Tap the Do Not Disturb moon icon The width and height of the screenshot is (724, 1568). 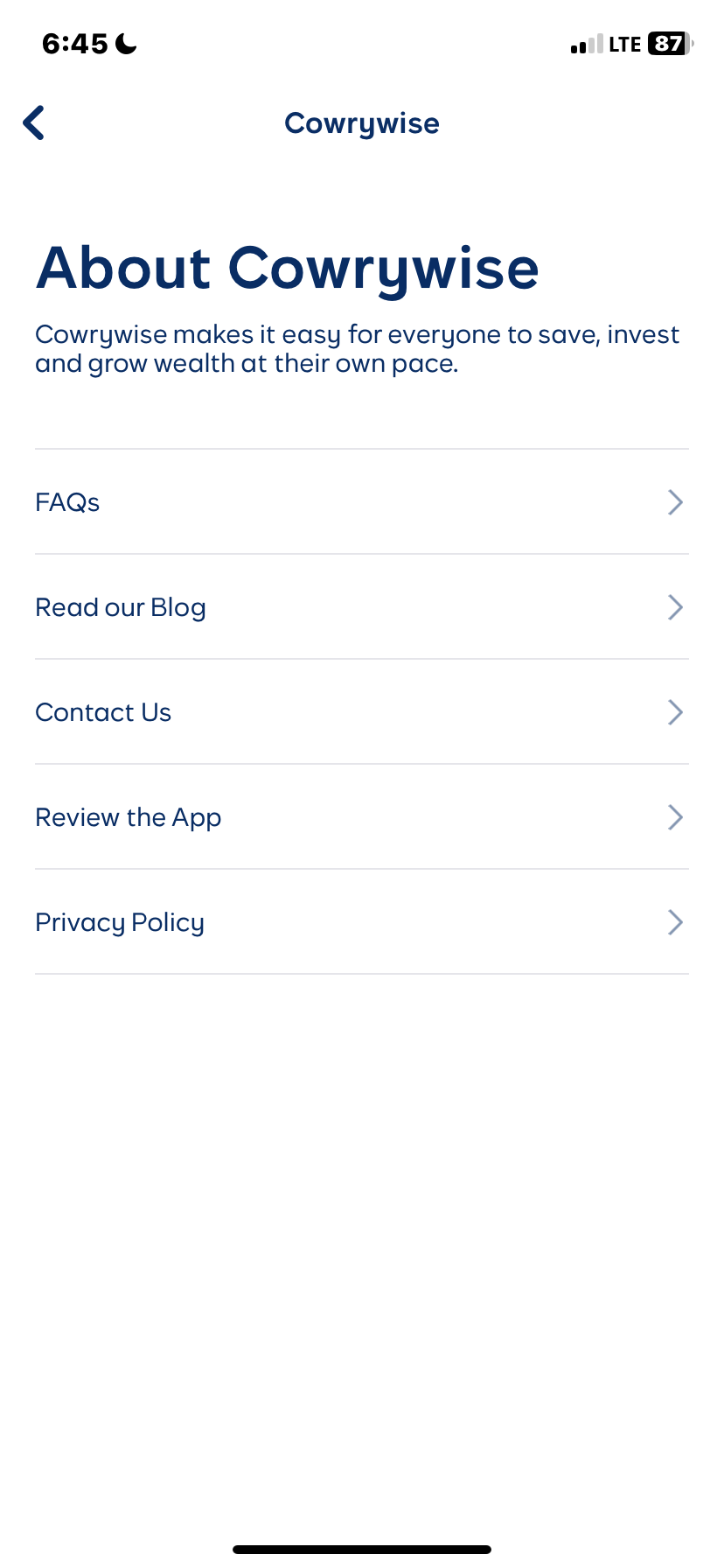tap(127, 44)
